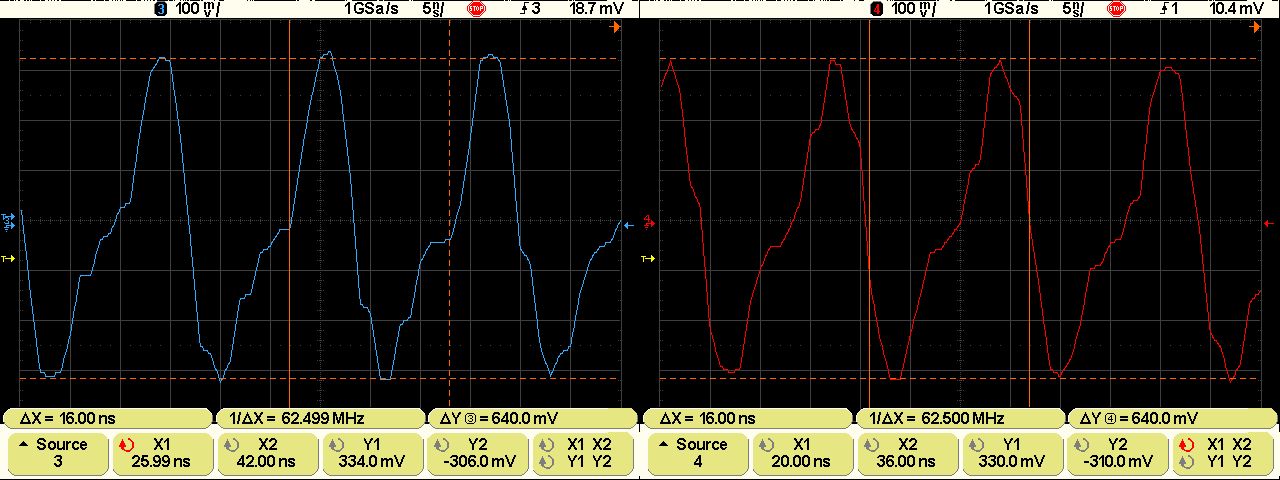Open the Source 4 cursor menu
1280x480 pixels.
tap(696, 453)
